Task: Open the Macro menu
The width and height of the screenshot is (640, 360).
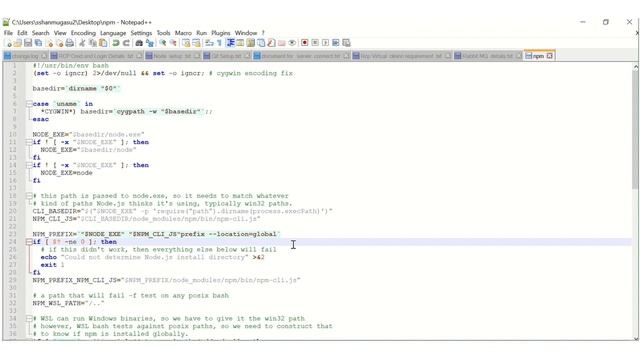Action: click(183, 33)
